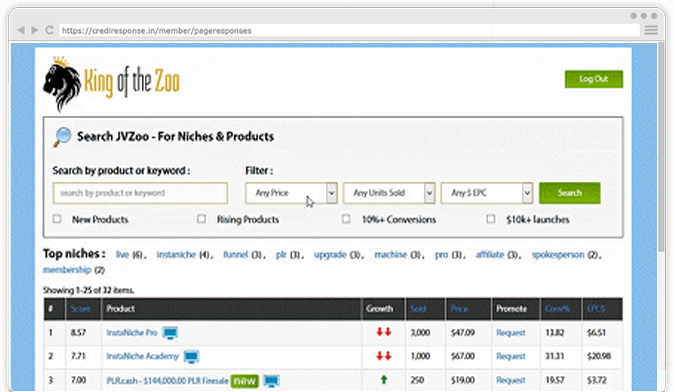674x392 pixels.
Task: Click the page vertical scrollbar thumb
Action: (x=661, y=148)
